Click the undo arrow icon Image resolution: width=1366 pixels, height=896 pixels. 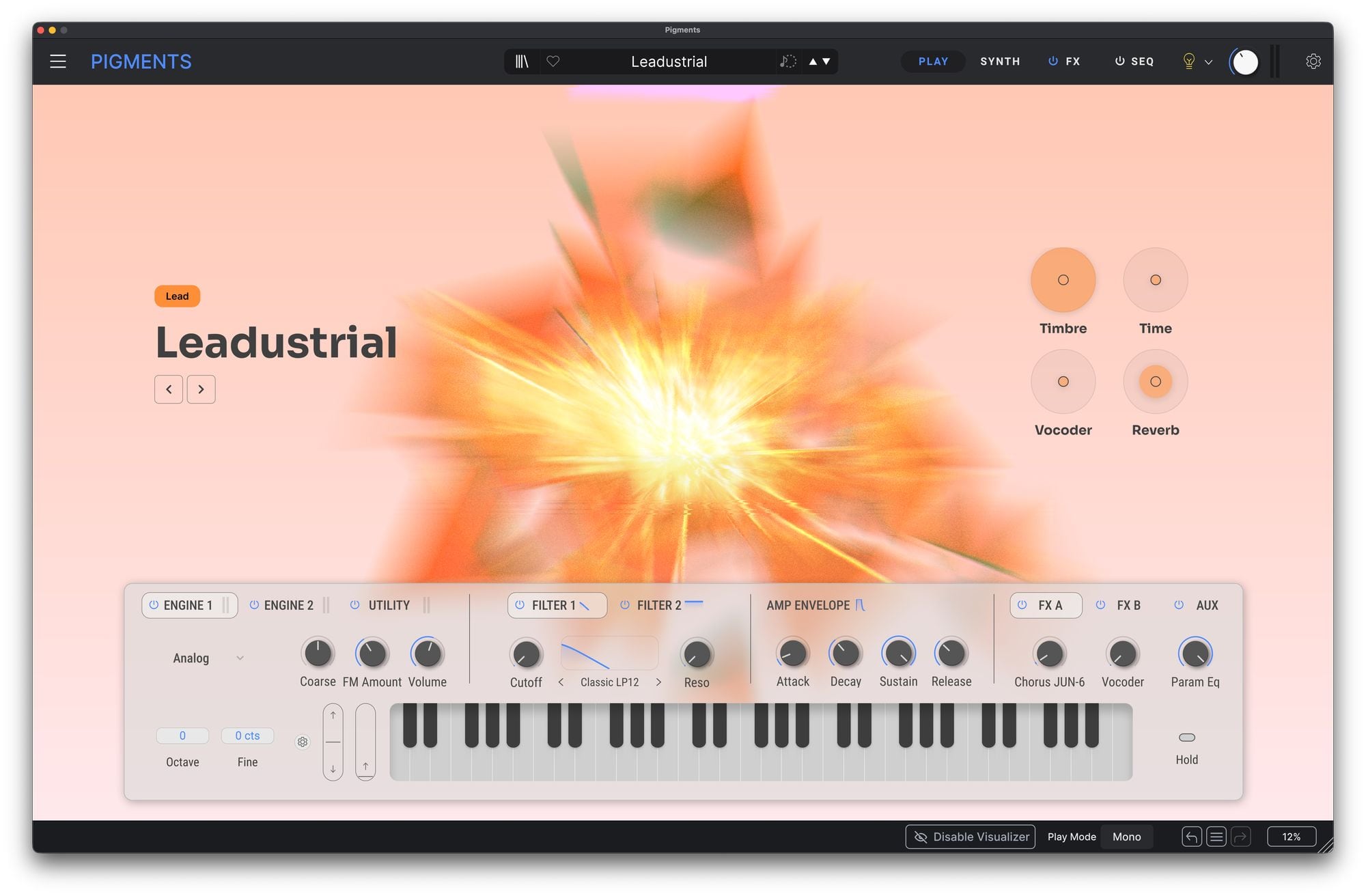point(1191,837)
